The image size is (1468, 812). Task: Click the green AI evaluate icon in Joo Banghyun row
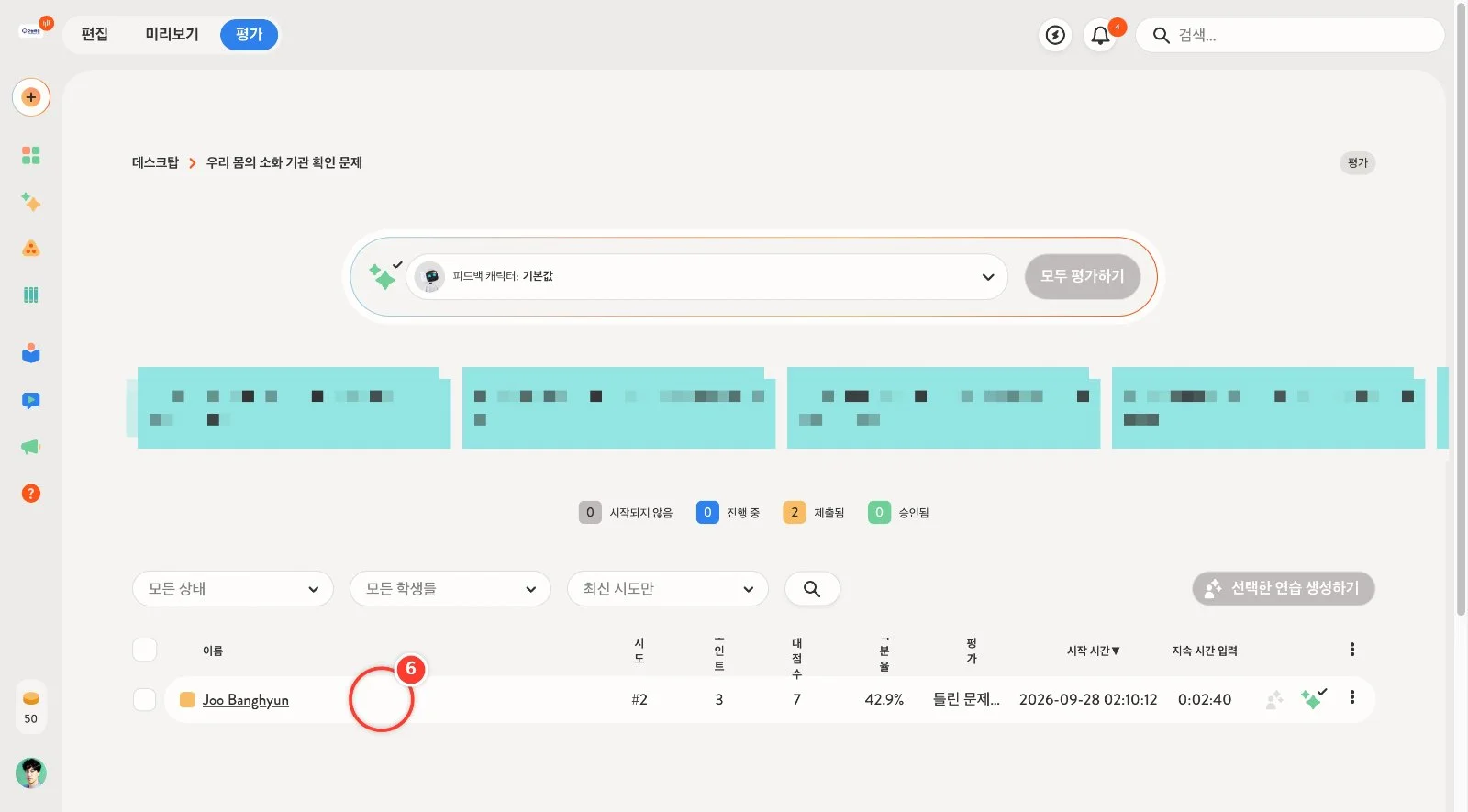point(1313,699)
